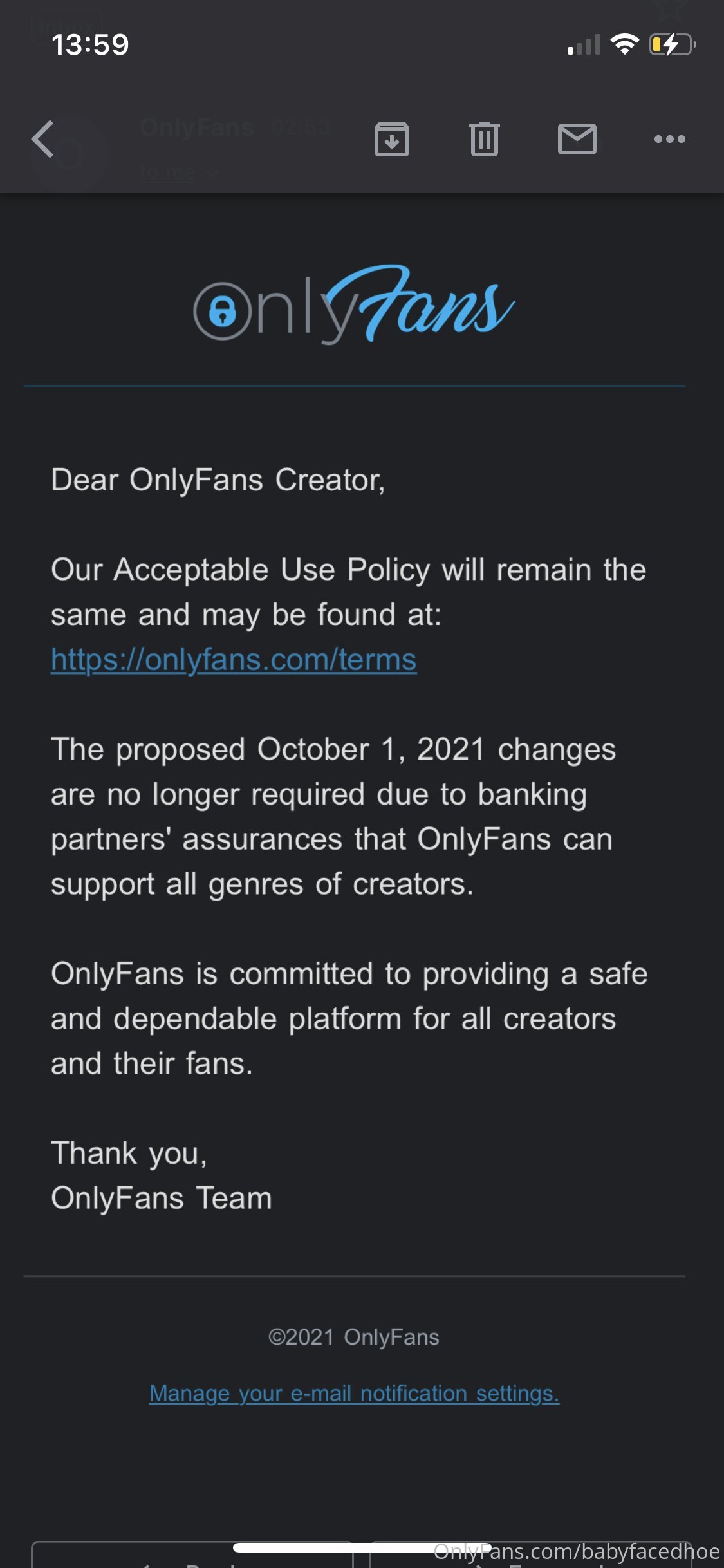Tap the OnlyFans logo at top of email
Screen dimensions: 724x1568
coord(354,304)
